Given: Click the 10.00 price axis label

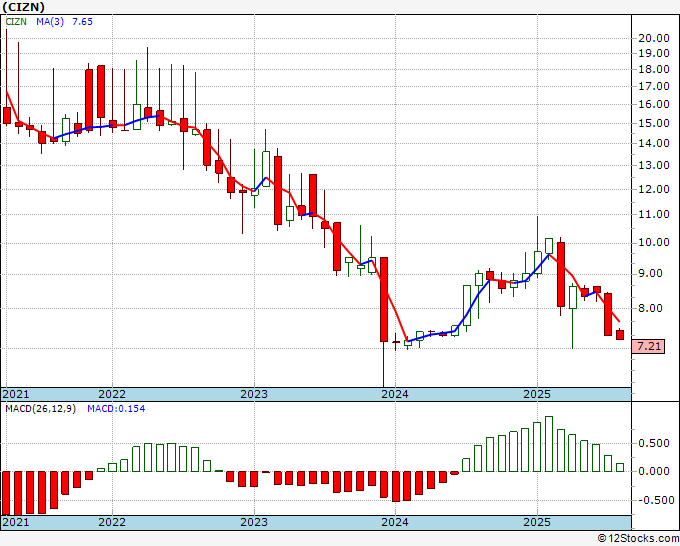Looking at the screenshot, I should (654, 242).
